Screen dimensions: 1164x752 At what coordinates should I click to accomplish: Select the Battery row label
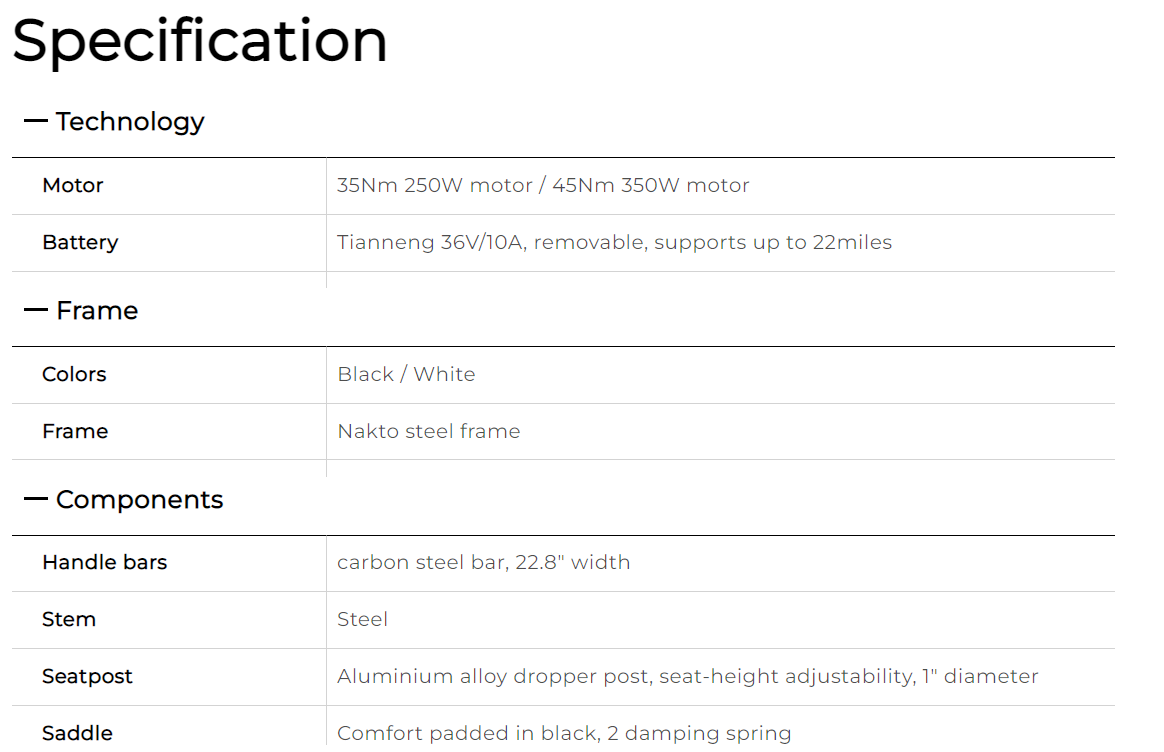pos(80,243)
